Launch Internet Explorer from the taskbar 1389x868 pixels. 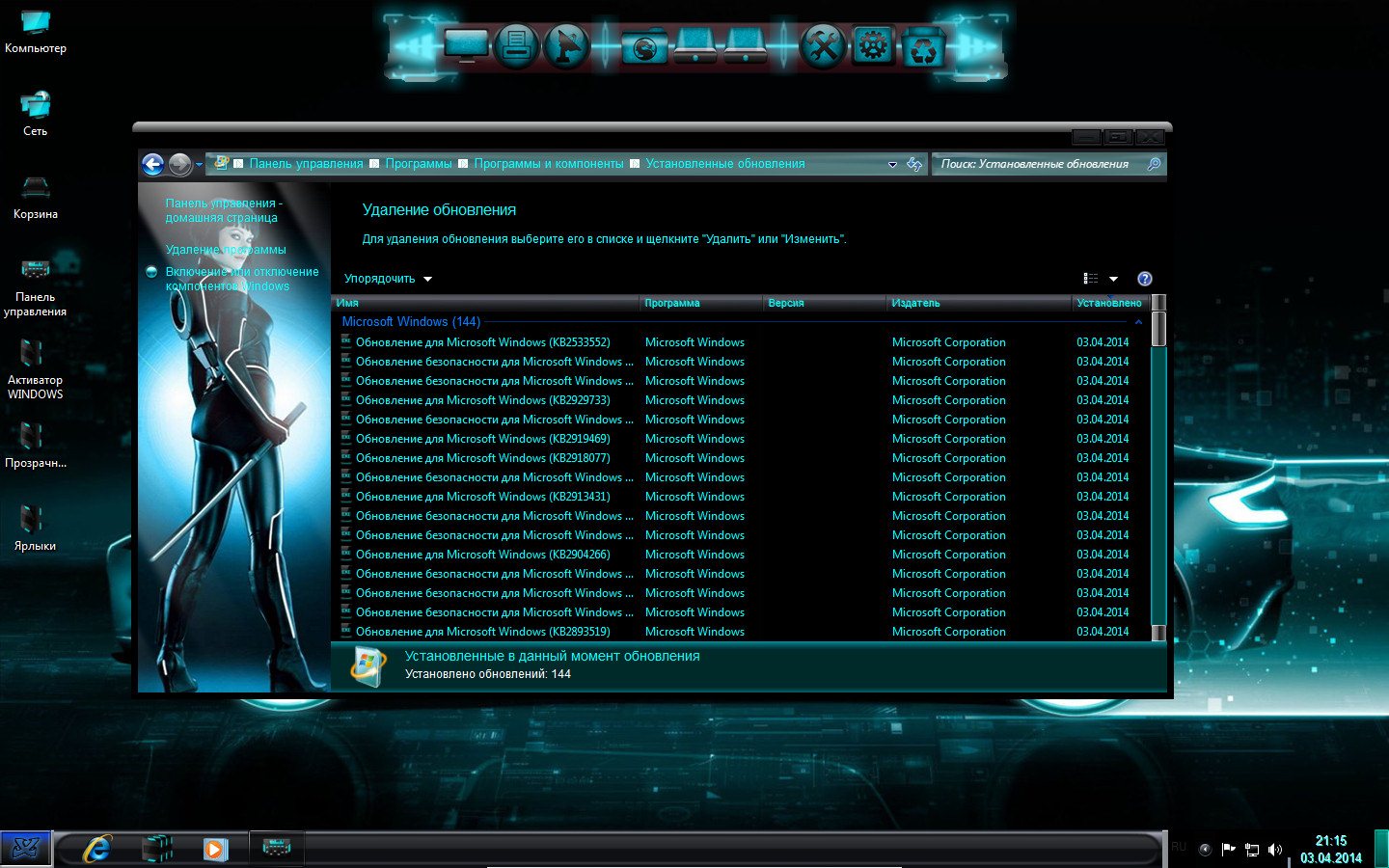coord(96,849)
